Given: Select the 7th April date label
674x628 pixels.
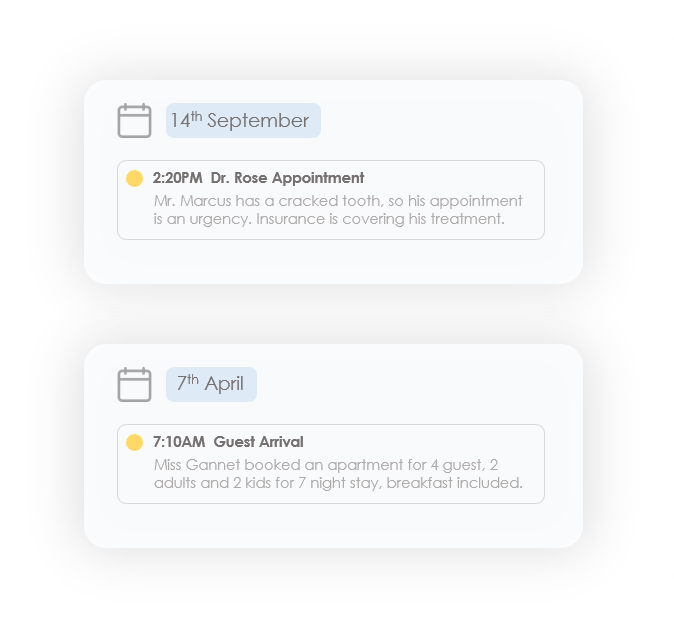Looking at the screenshot, I should coord(211,384).
